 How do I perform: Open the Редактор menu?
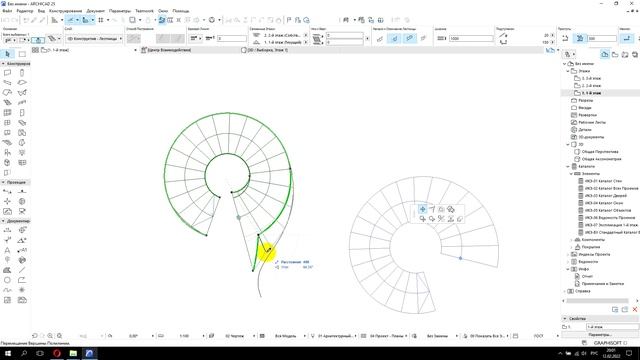coord(25,11)
